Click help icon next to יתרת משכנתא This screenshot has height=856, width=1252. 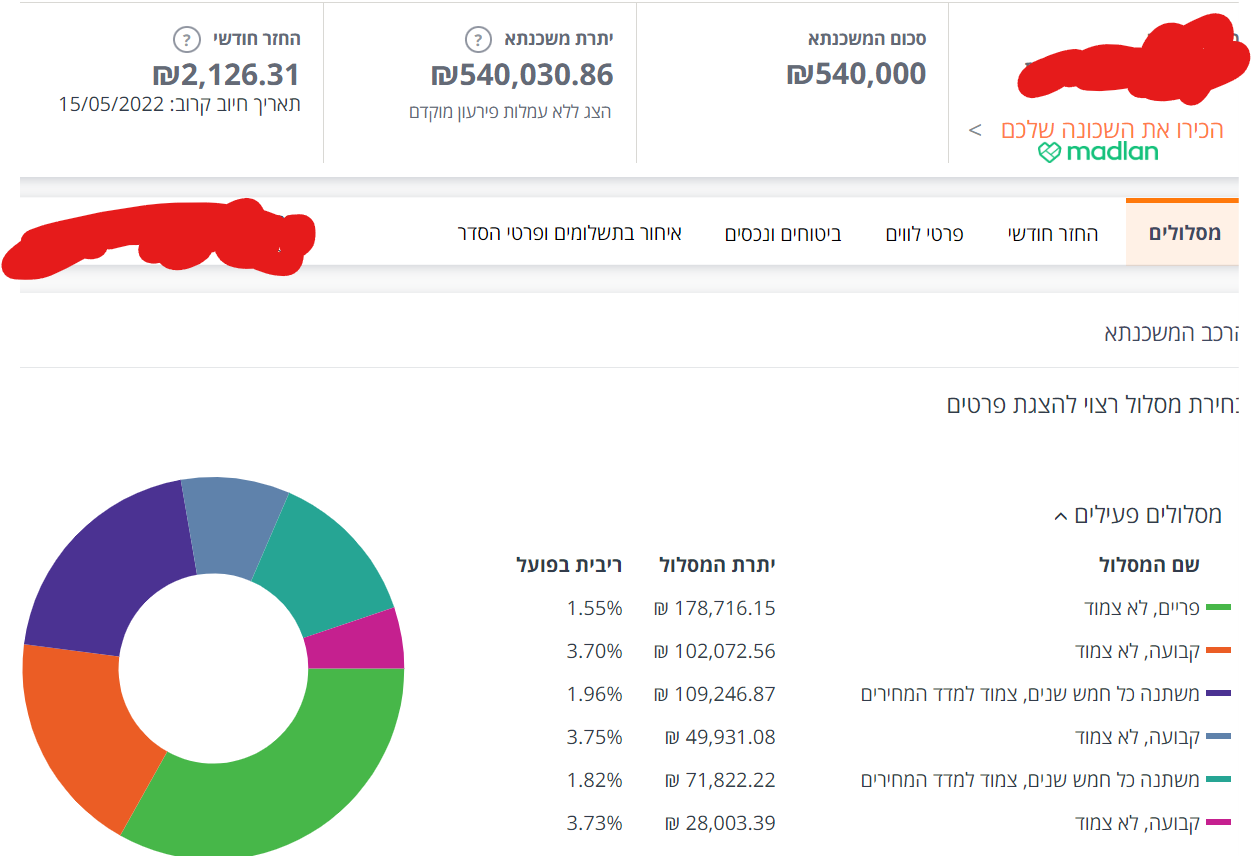[x=478, y=40]
